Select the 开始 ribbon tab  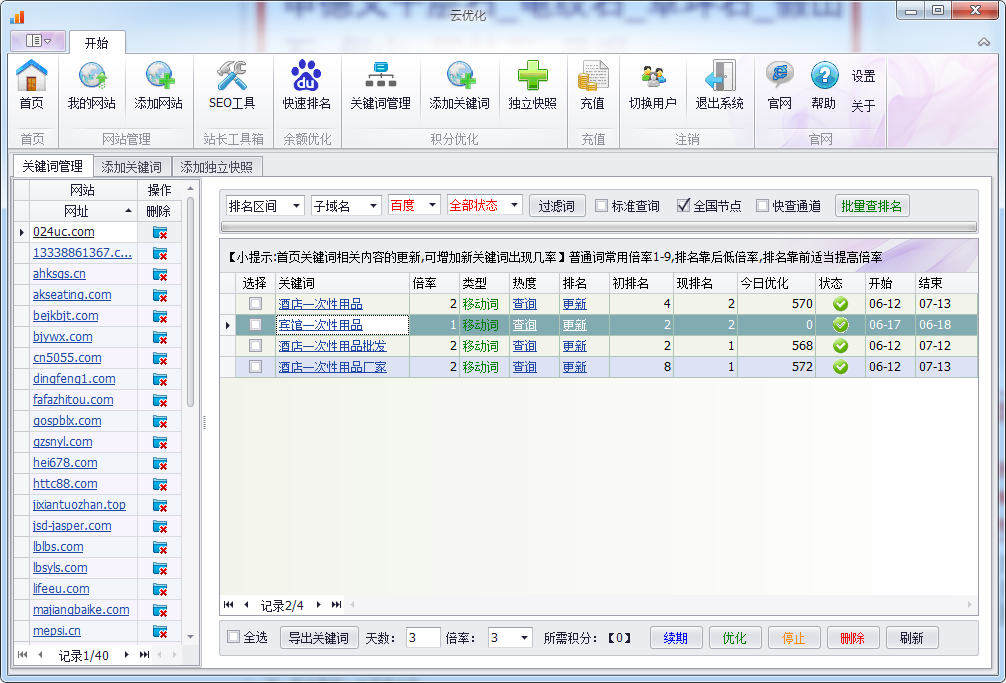97,43
